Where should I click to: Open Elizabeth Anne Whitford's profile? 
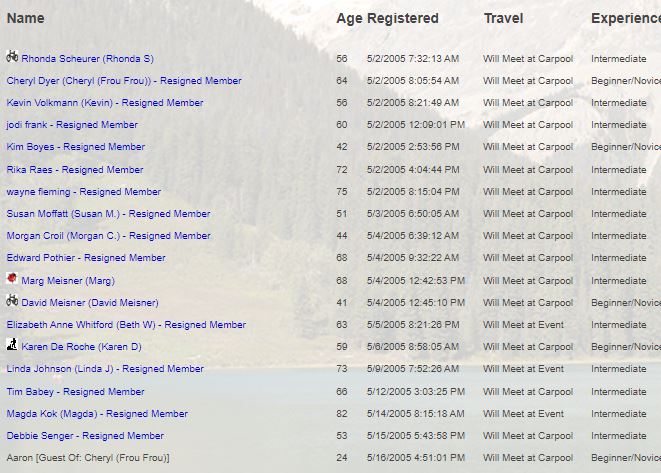126,325
